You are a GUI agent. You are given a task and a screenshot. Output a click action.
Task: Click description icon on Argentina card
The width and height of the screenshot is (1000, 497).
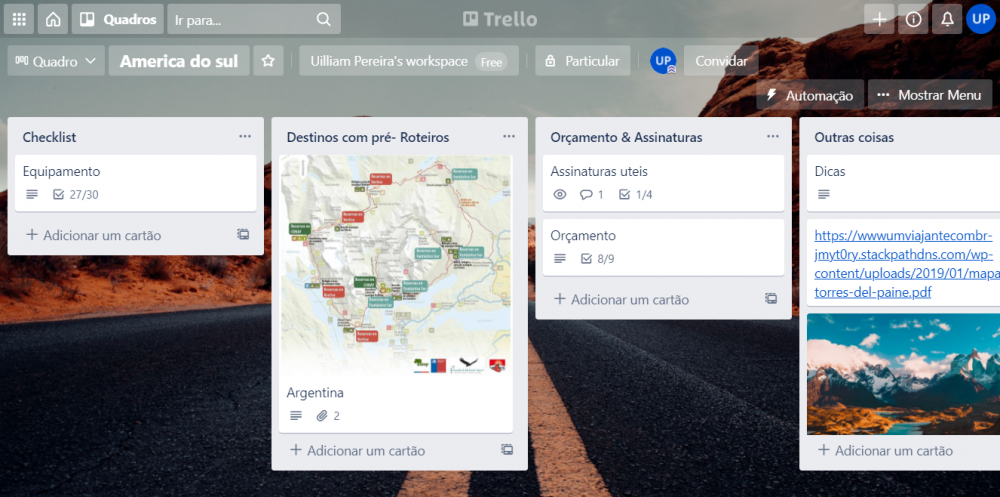pyautogui.click(x=296, y=416)
